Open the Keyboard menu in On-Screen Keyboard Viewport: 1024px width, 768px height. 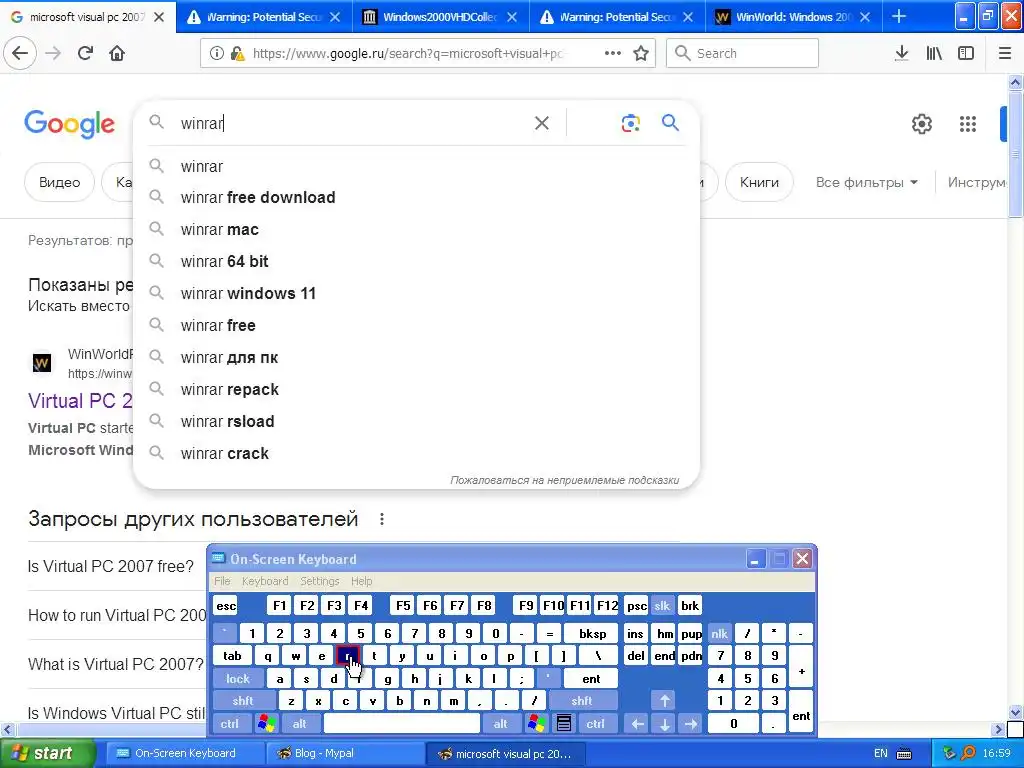click(264, 581)
